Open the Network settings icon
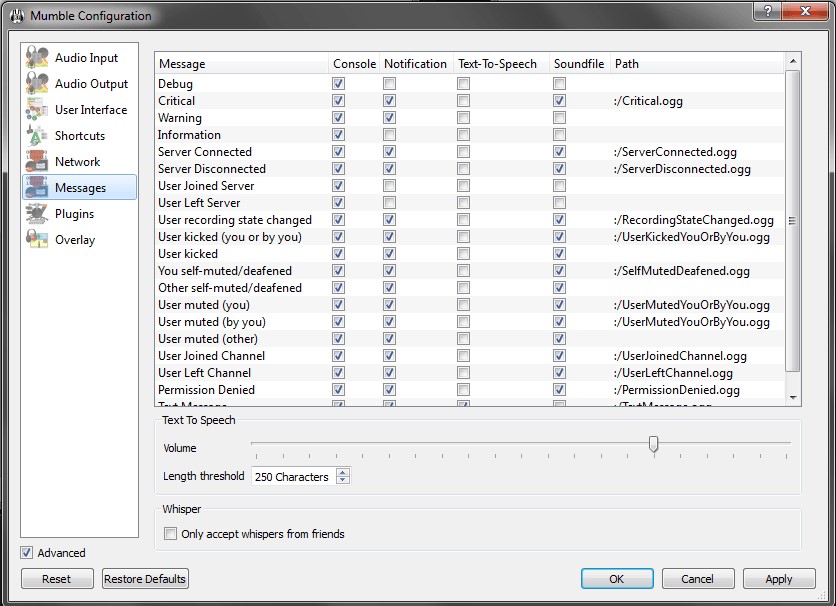Image resolution: width=836 pixels, height=606 pixels. click(37, 162)
